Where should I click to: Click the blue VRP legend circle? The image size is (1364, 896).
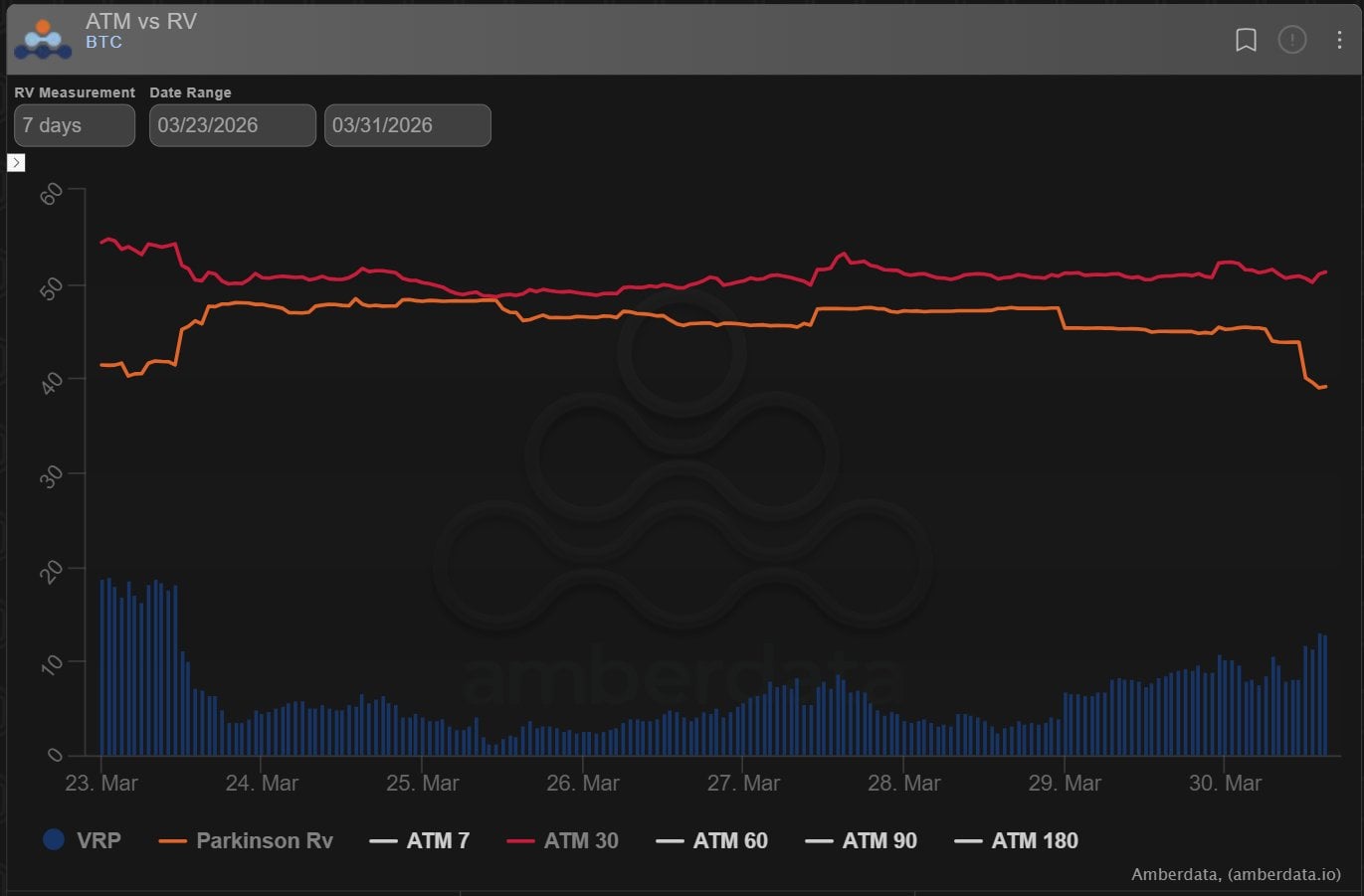(x=54, y=839)
